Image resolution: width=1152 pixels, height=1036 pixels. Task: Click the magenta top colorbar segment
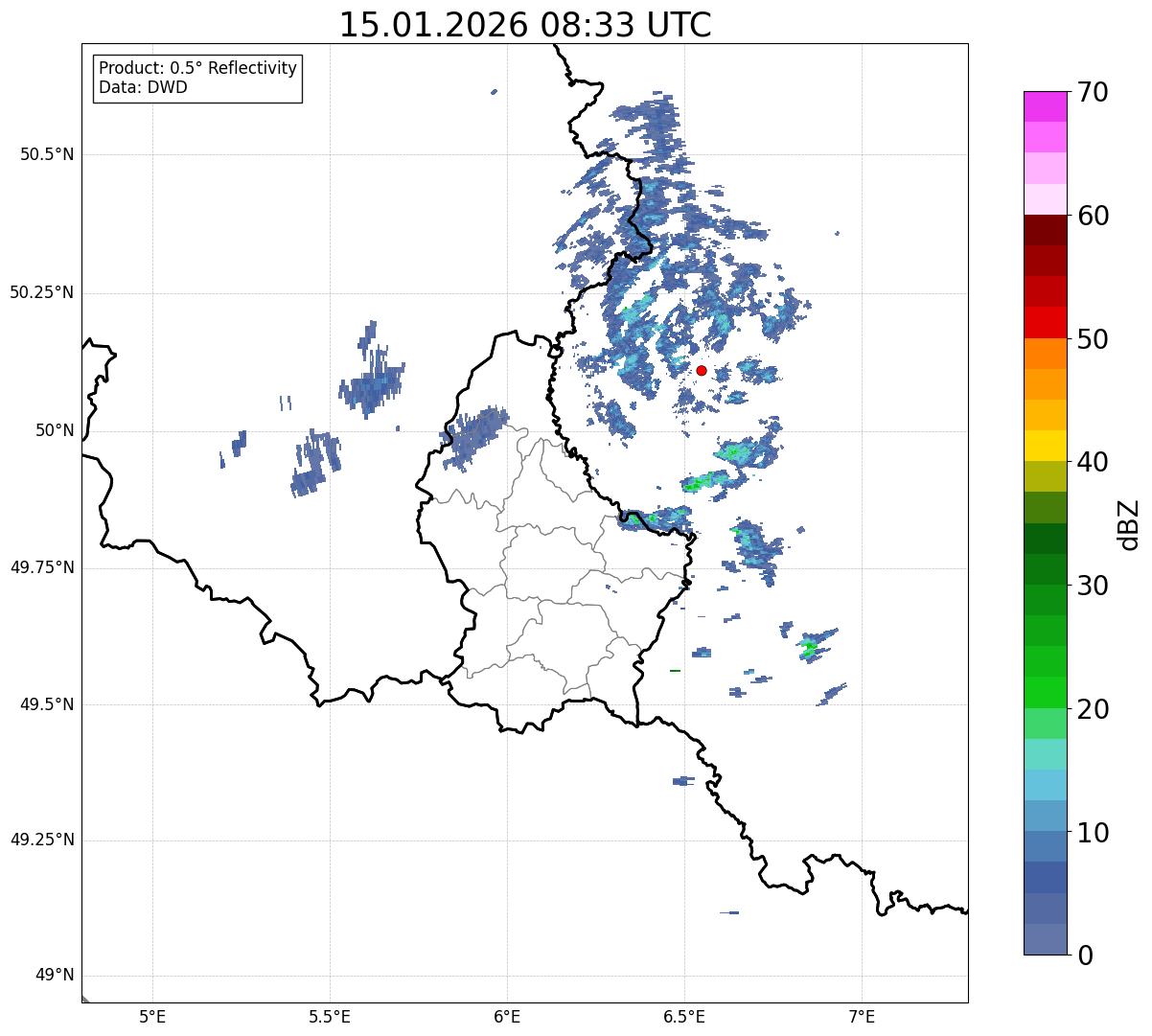coord(1046,106)
